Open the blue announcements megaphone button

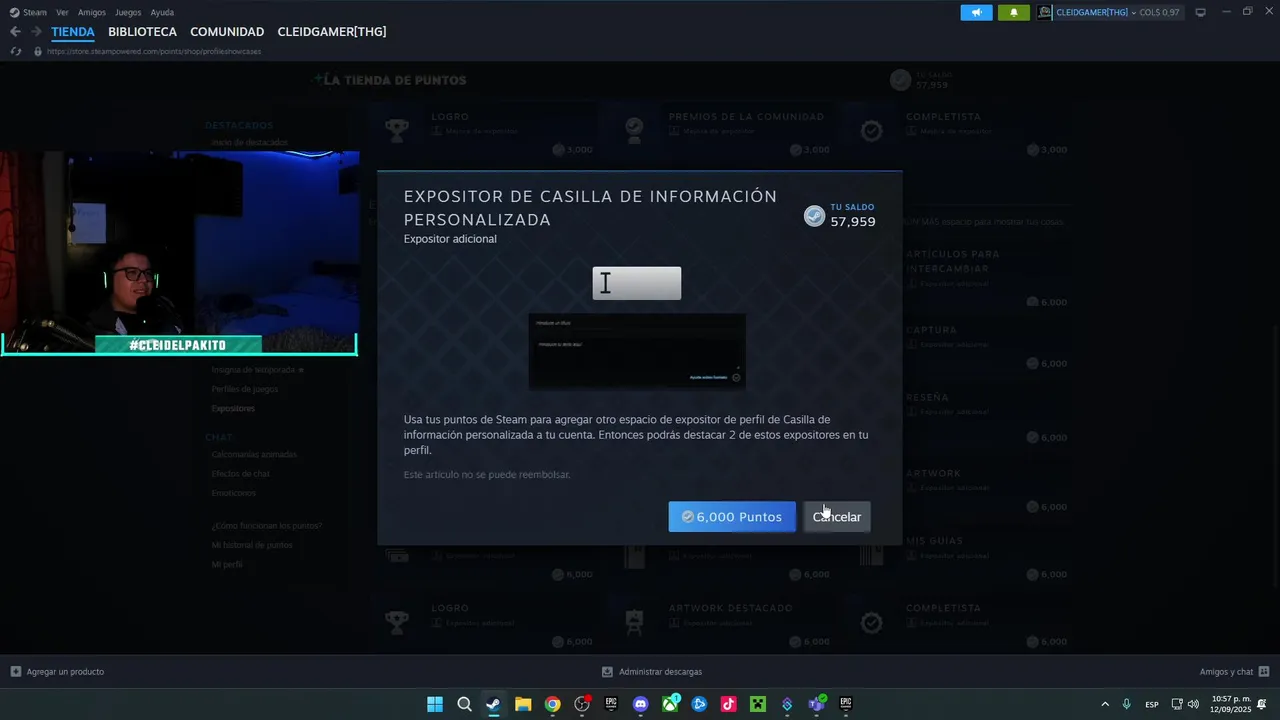[x=976, y=12]
